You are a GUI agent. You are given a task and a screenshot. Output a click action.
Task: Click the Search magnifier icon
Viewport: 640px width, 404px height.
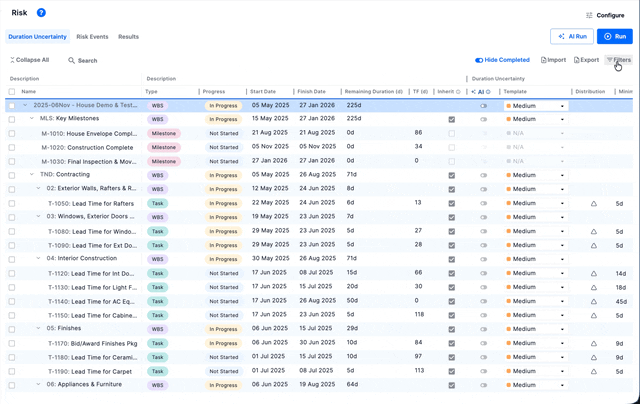point(72,61)
